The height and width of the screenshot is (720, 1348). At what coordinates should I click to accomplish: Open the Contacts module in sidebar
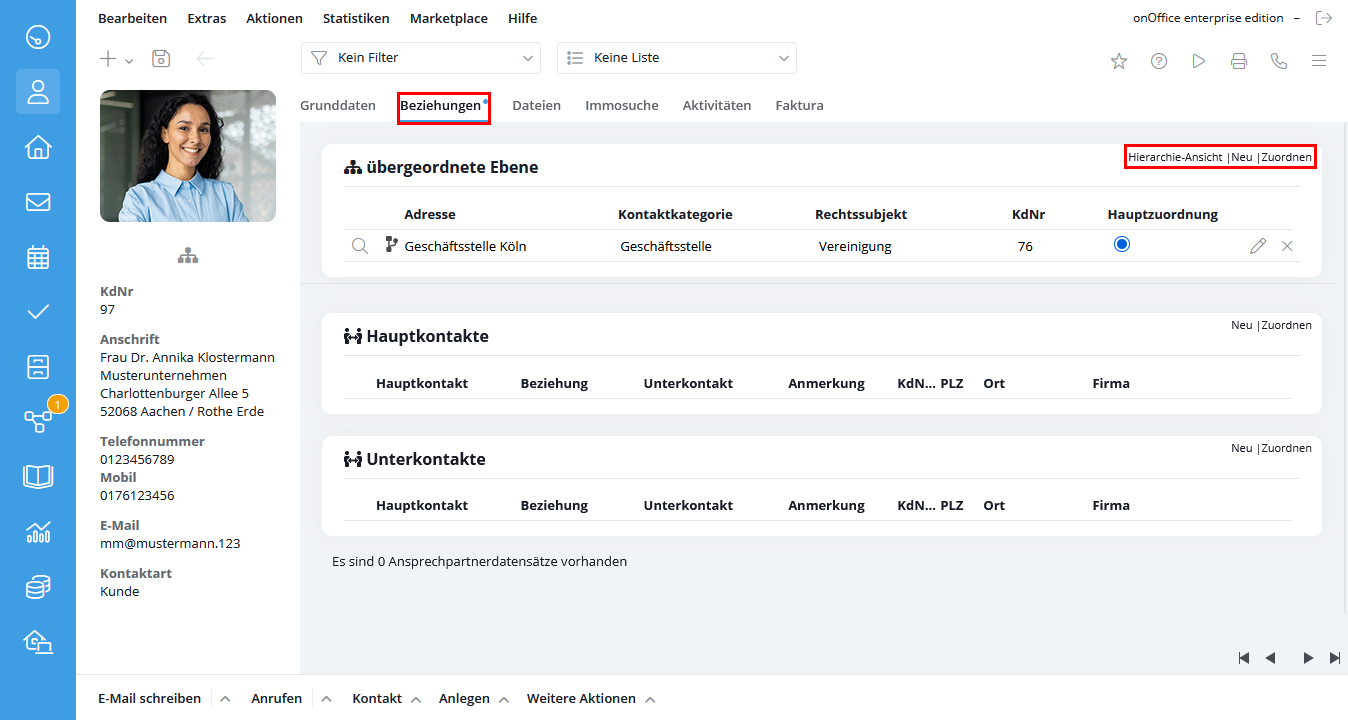[x=38, y=92]
